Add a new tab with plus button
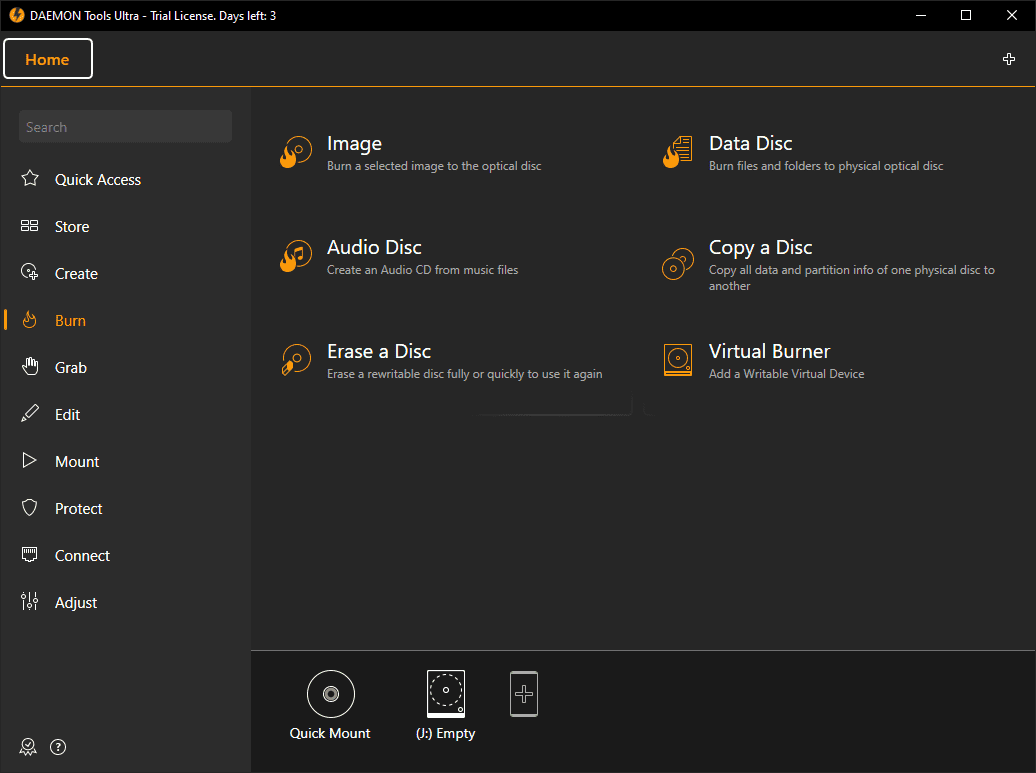1036x773 pixels. [1009, 59]
